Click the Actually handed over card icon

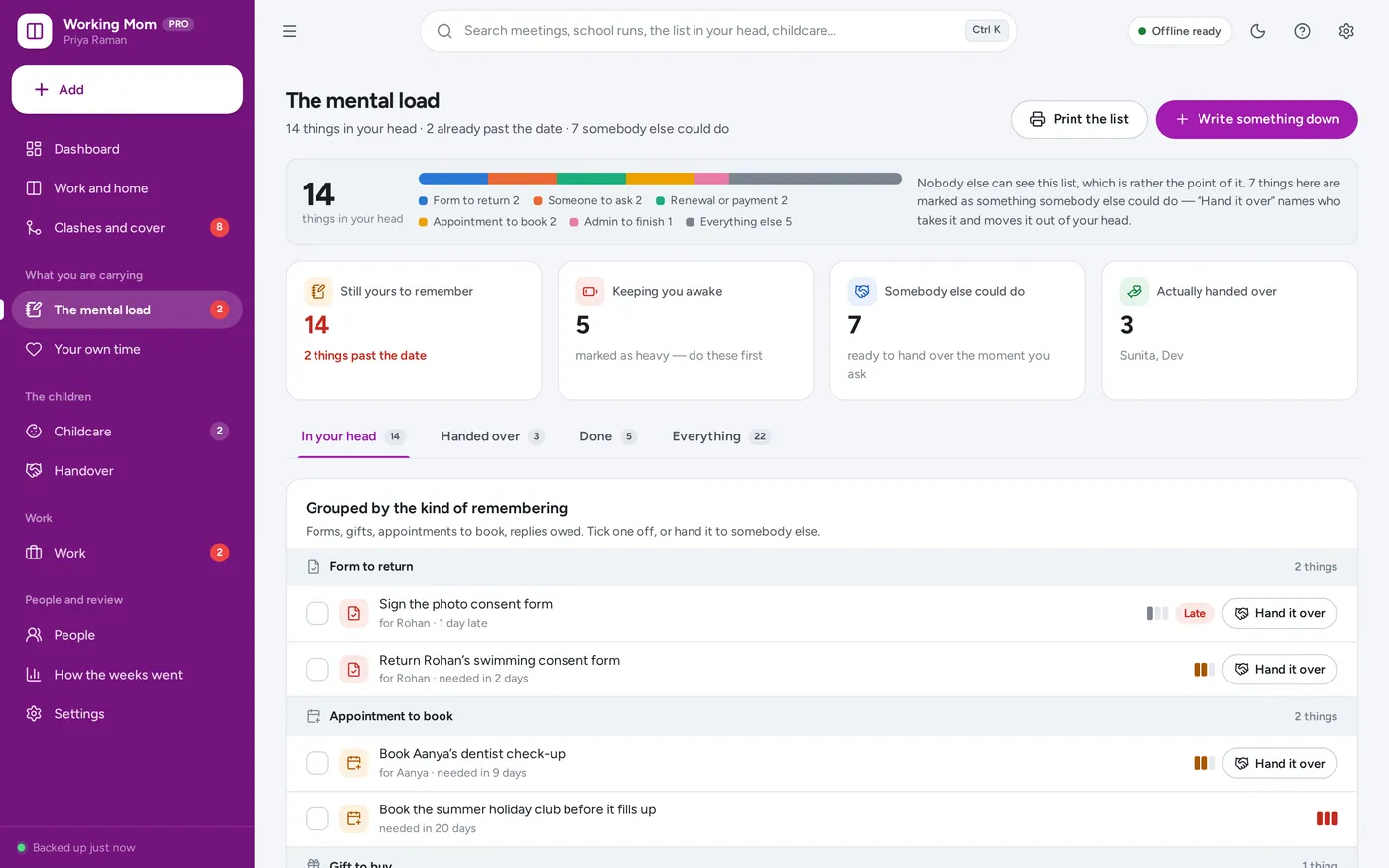coord(1134,291)
